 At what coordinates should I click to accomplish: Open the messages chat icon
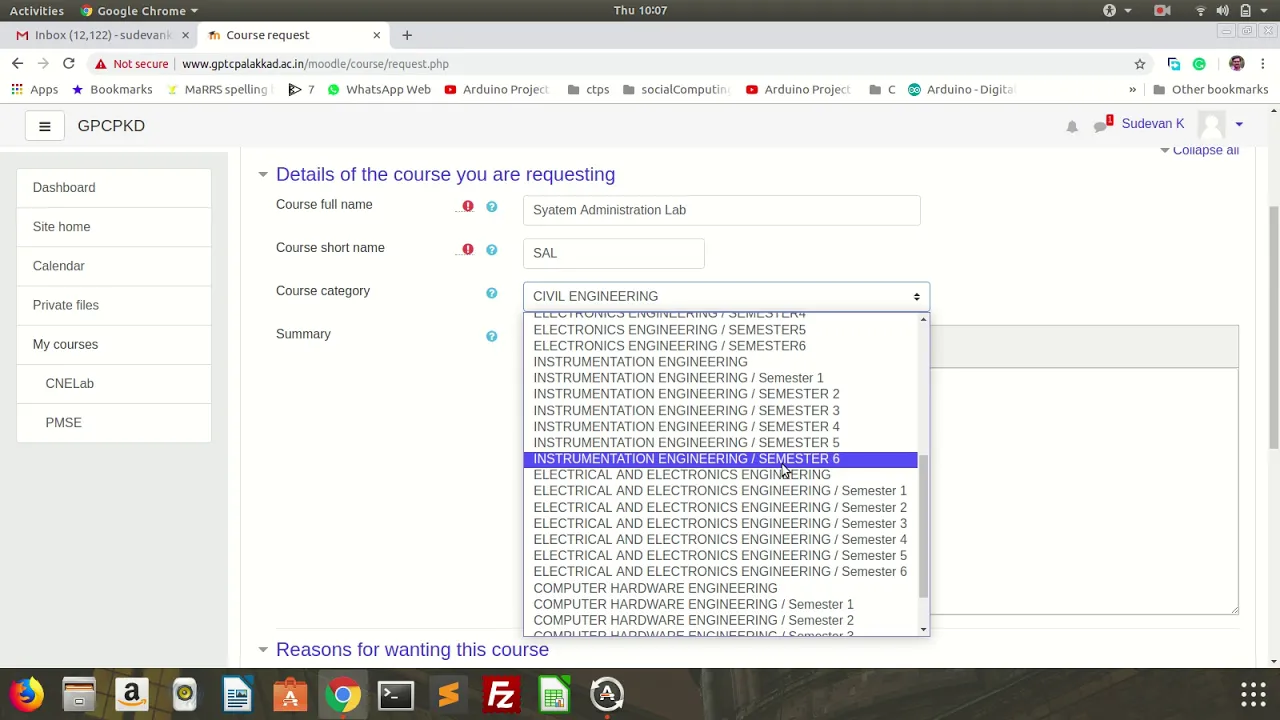(x=1102, y=125)
